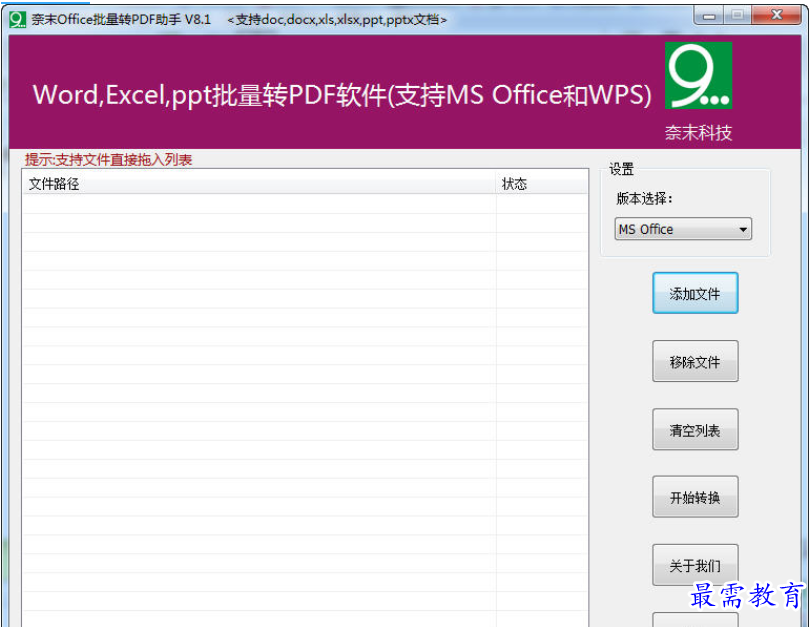Click the 奈末科技 text under the logo
The image size is (812, 627).
698,133
